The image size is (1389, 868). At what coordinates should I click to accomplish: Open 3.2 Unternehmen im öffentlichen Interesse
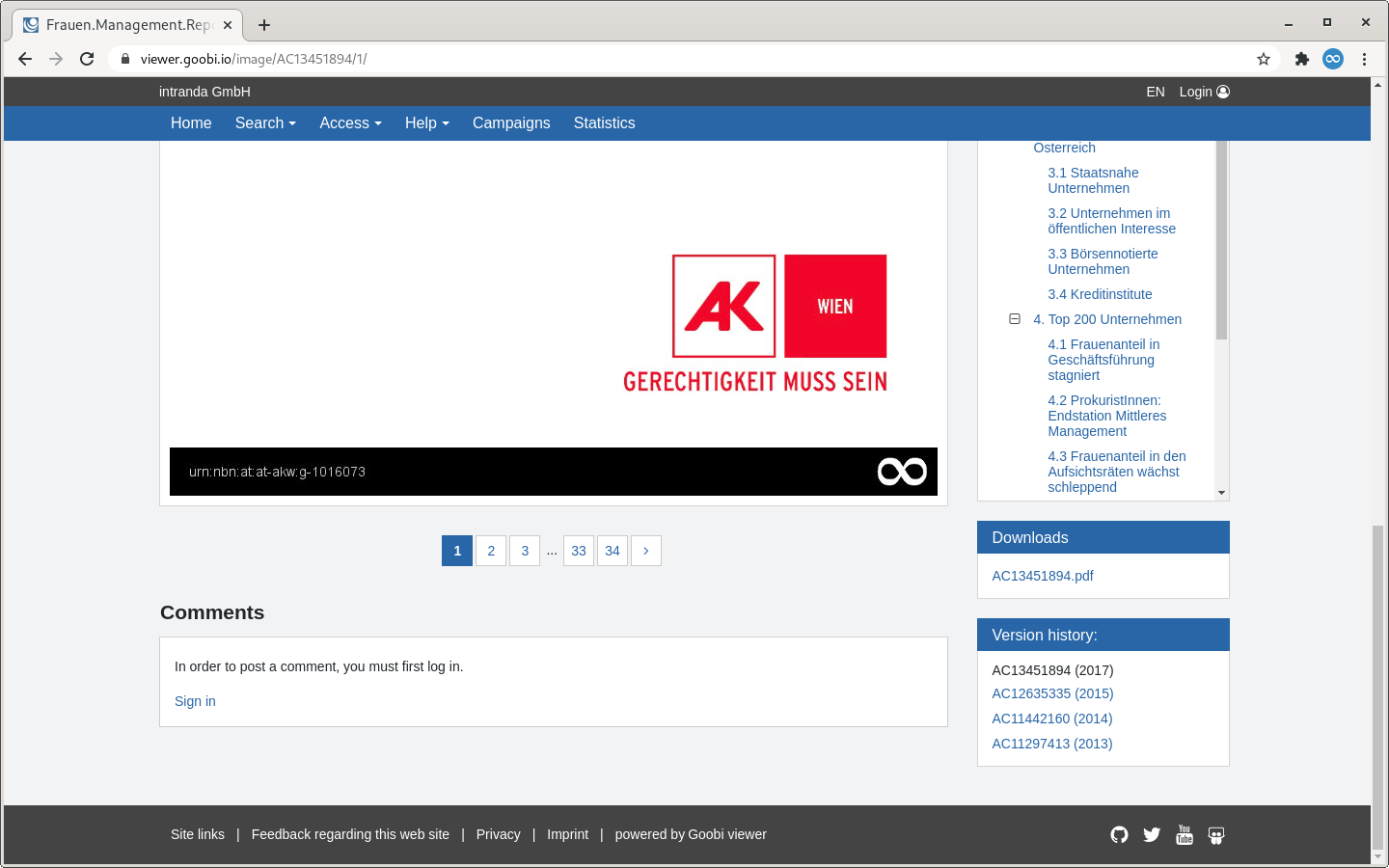[x=1112, y=221]
